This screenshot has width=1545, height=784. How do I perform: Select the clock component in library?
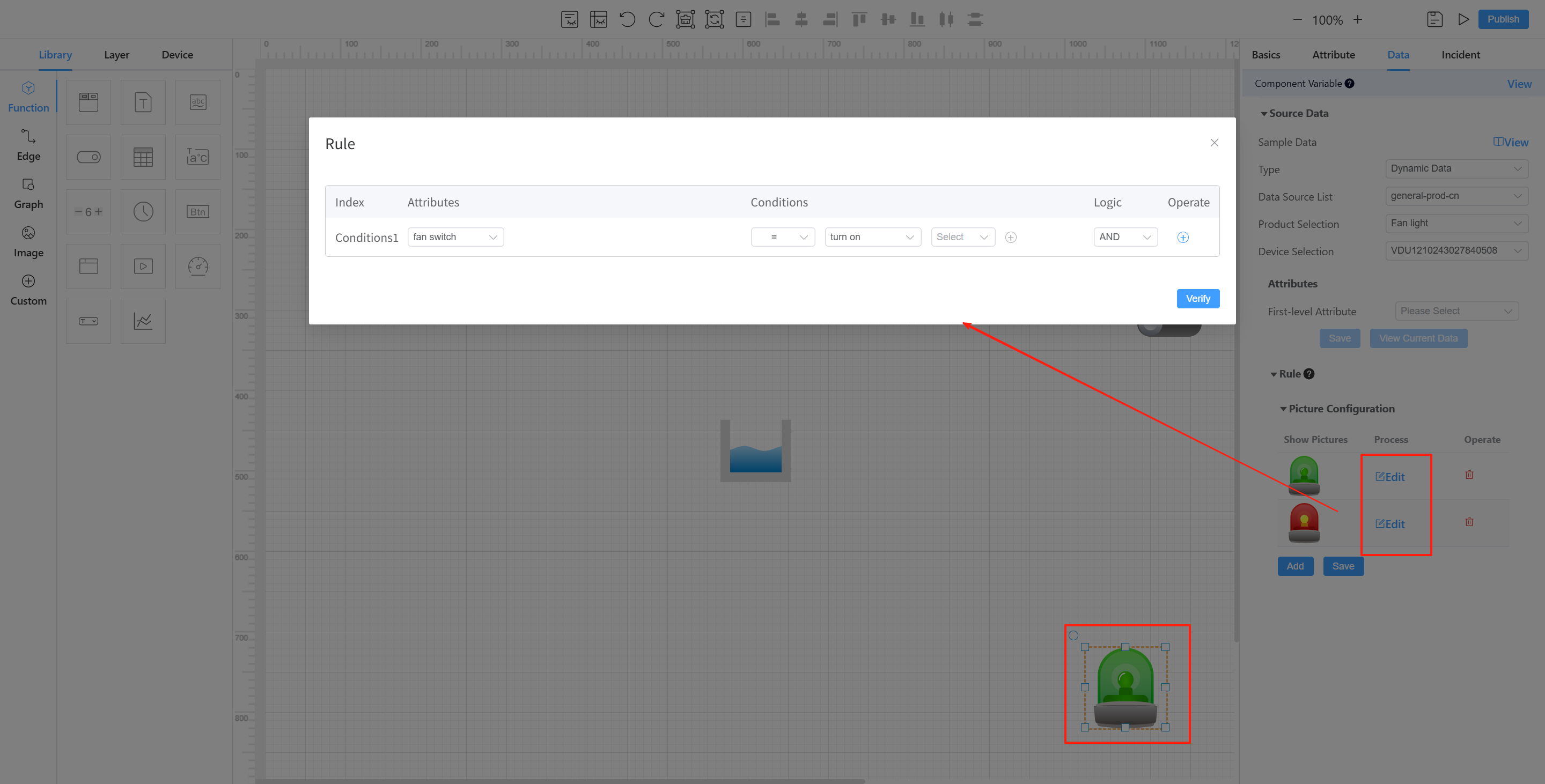pos(143,212)
